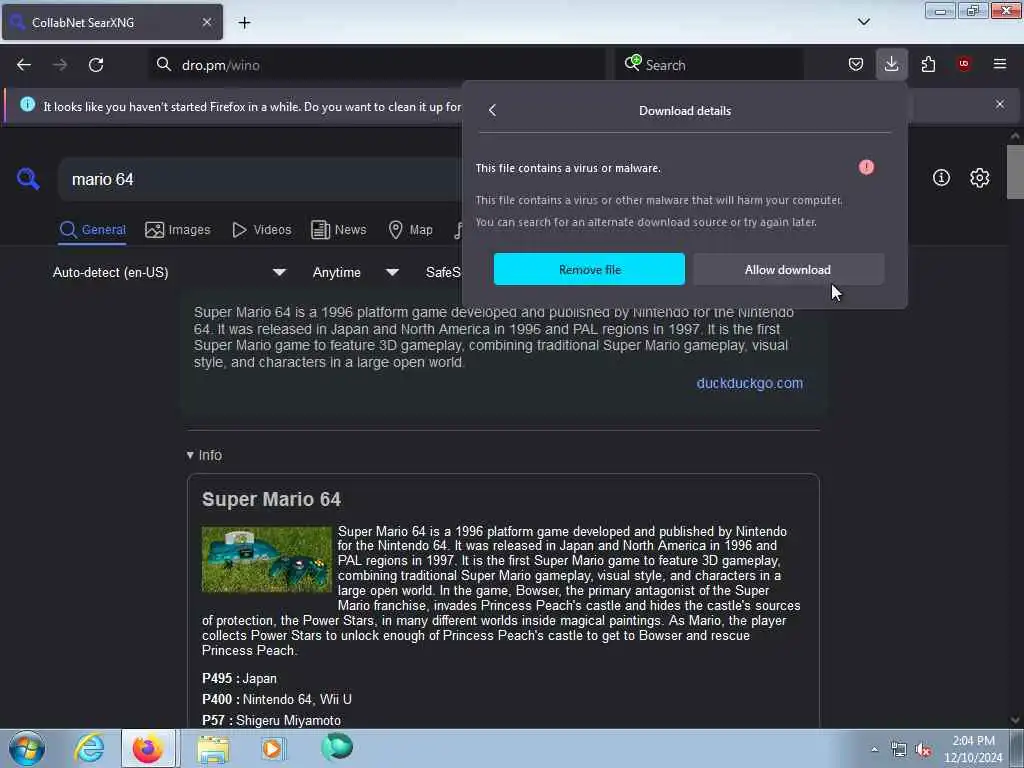Close the CollabNet SearXNG tab
The width and height of the screenshot is (1024, 768).
pos(206,22)
